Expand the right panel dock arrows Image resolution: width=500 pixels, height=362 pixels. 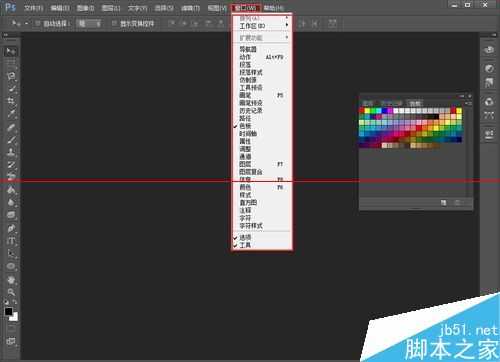coord(493,34)
